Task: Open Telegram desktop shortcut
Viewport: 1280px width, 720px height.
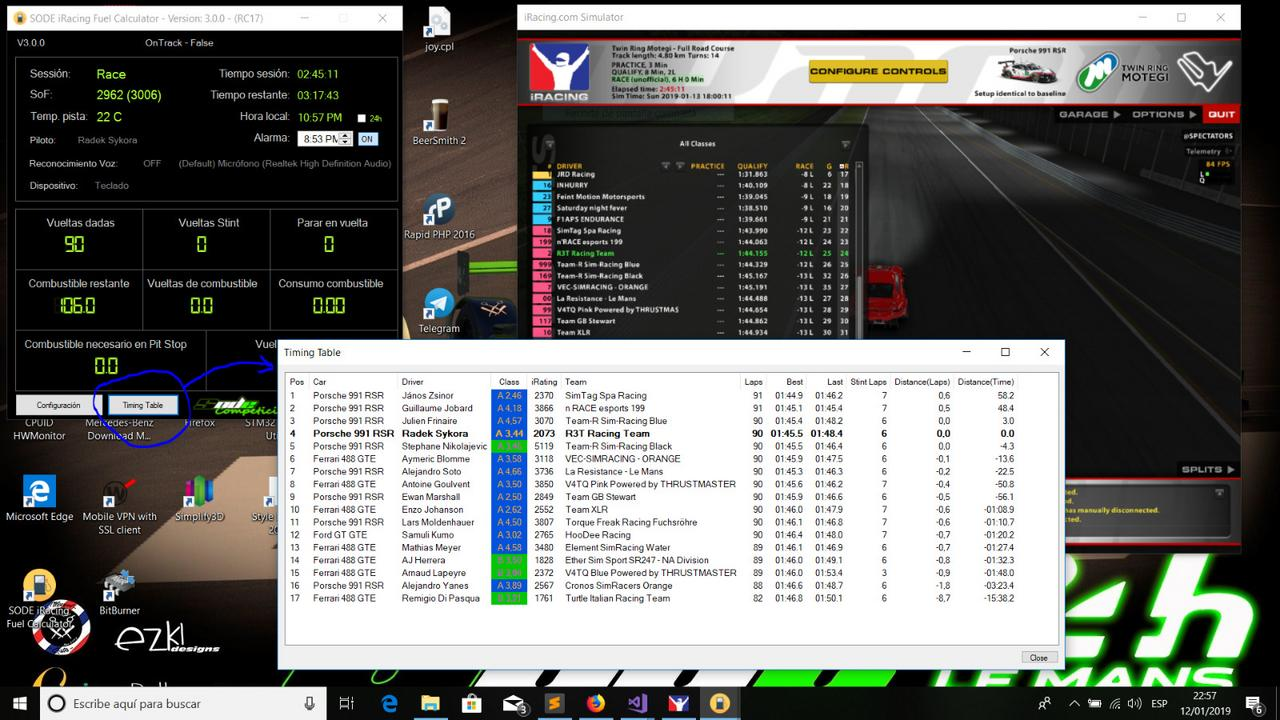Action: click(x=439, y=311)
